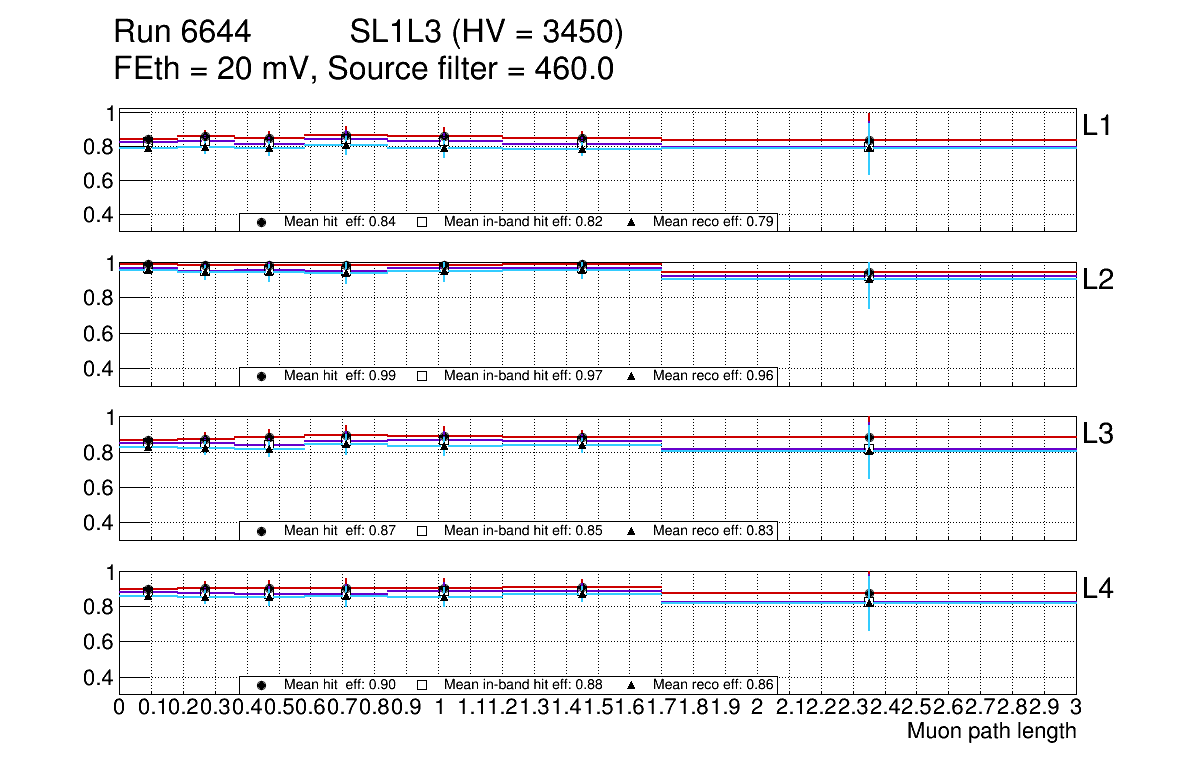Click the filled circle marker in L3 legend
The width and height of the screenshot is (1196, 772).
[x=261, y=531]
